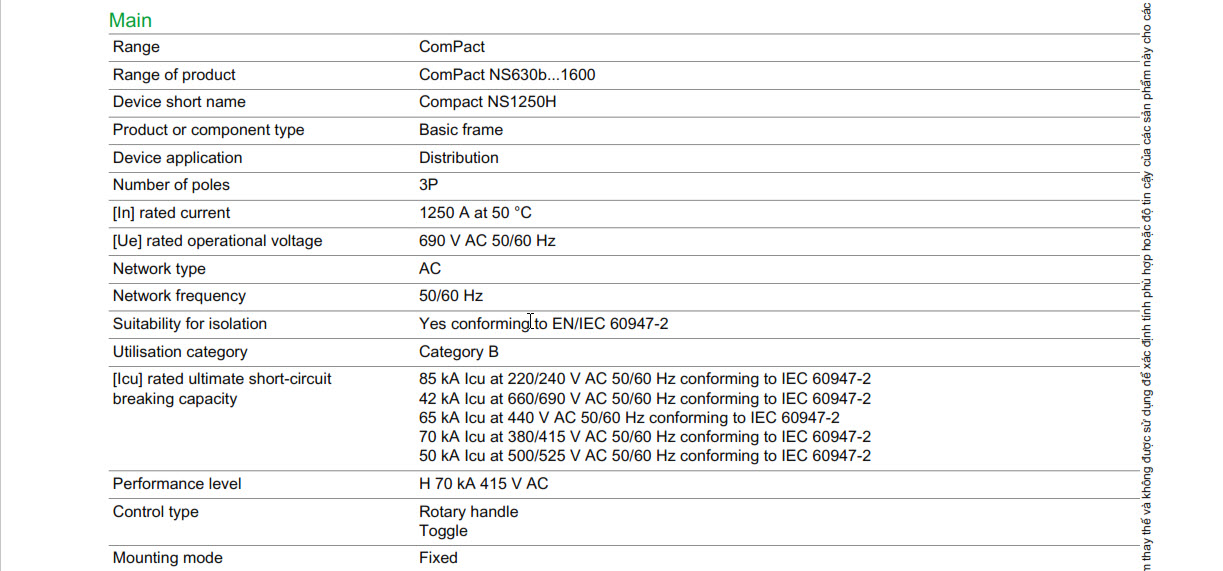Click the "Device application" row label
This screenshot has height=571, width=1223.
pos(177,158)
